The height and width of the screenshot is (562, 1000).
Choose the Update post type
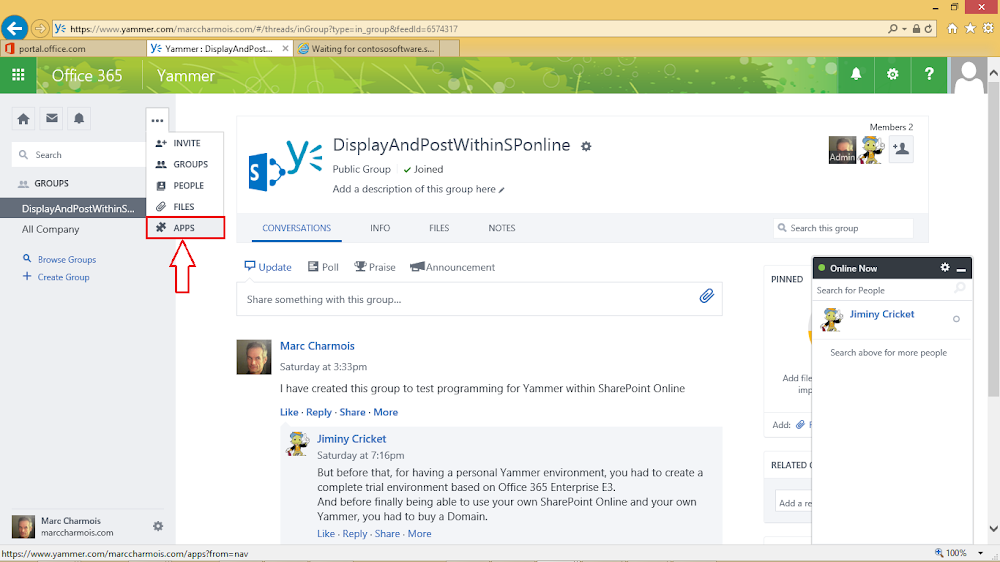click(268, 267)
